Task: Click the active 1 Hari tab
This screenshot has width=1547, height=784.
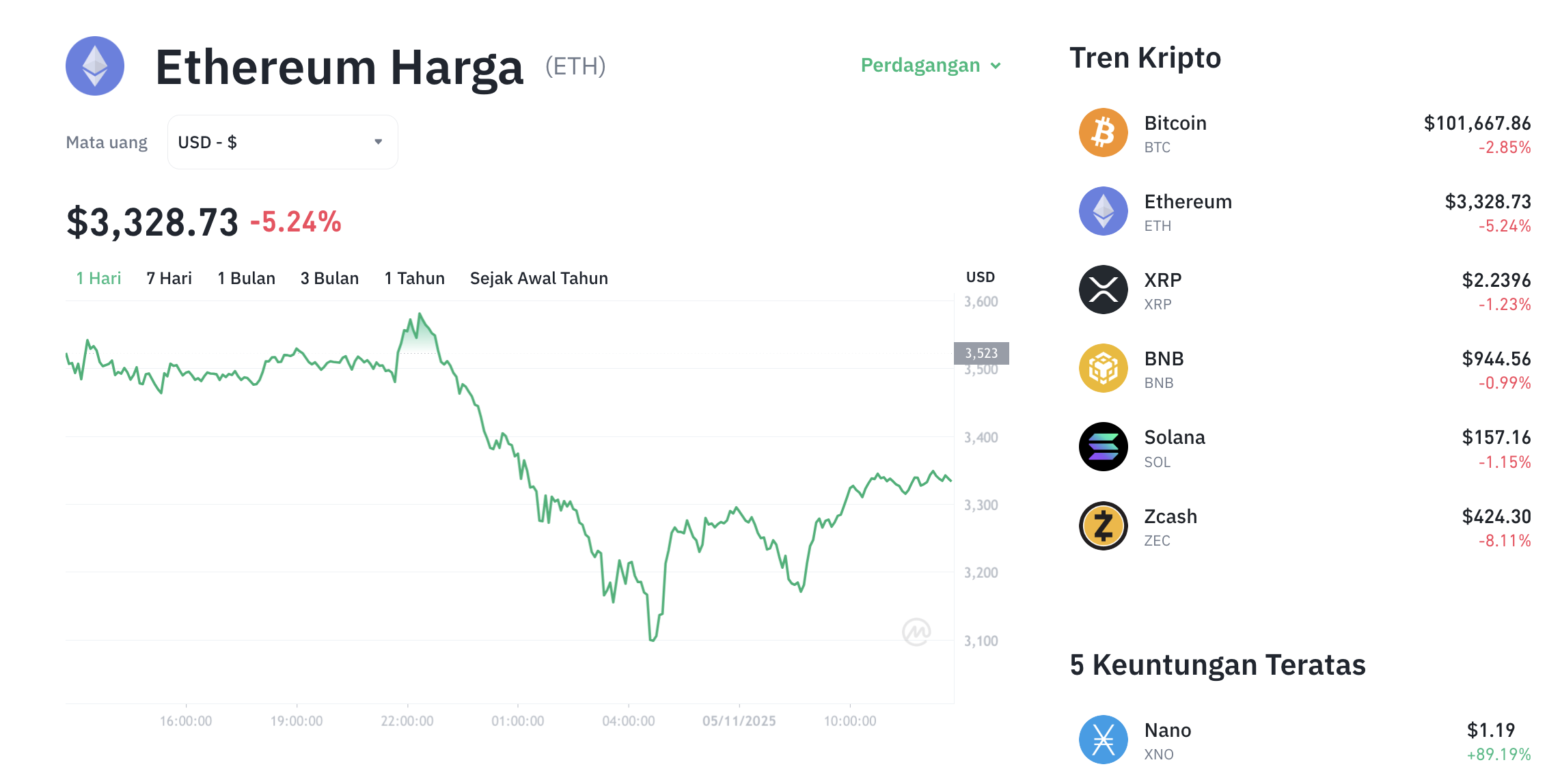Action: [x=98, y=278]
